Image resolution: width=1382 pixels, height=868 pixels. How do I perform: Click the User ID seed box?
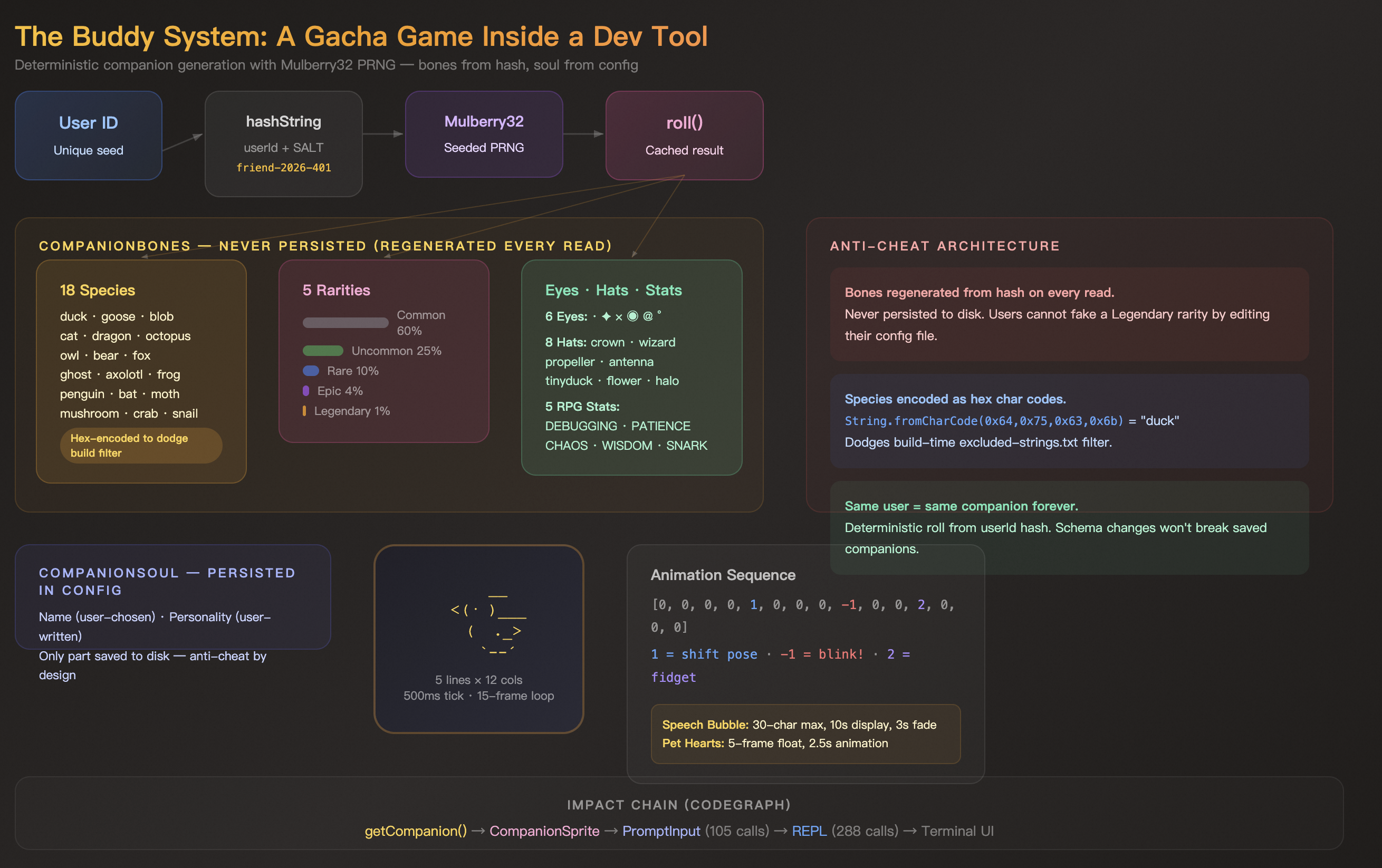click(x=89, y=136)
